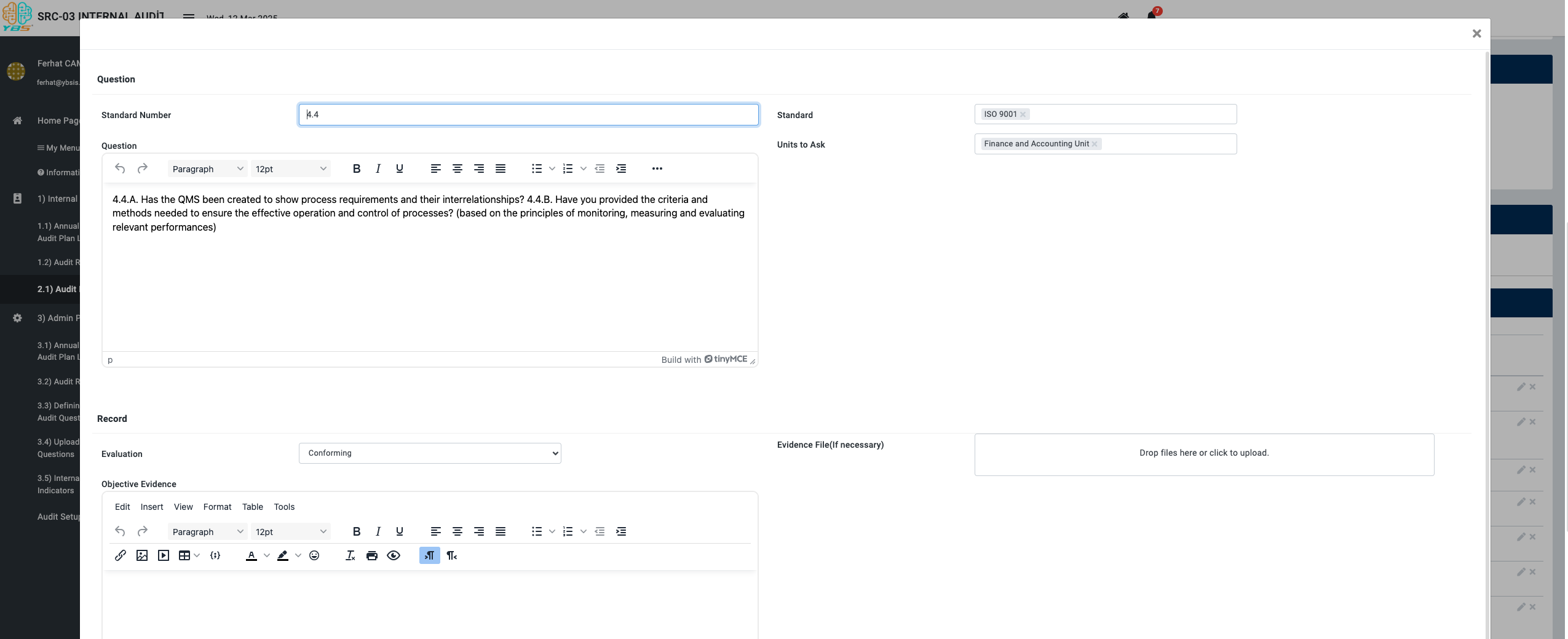Click the print icon in evidence editor

372,555
